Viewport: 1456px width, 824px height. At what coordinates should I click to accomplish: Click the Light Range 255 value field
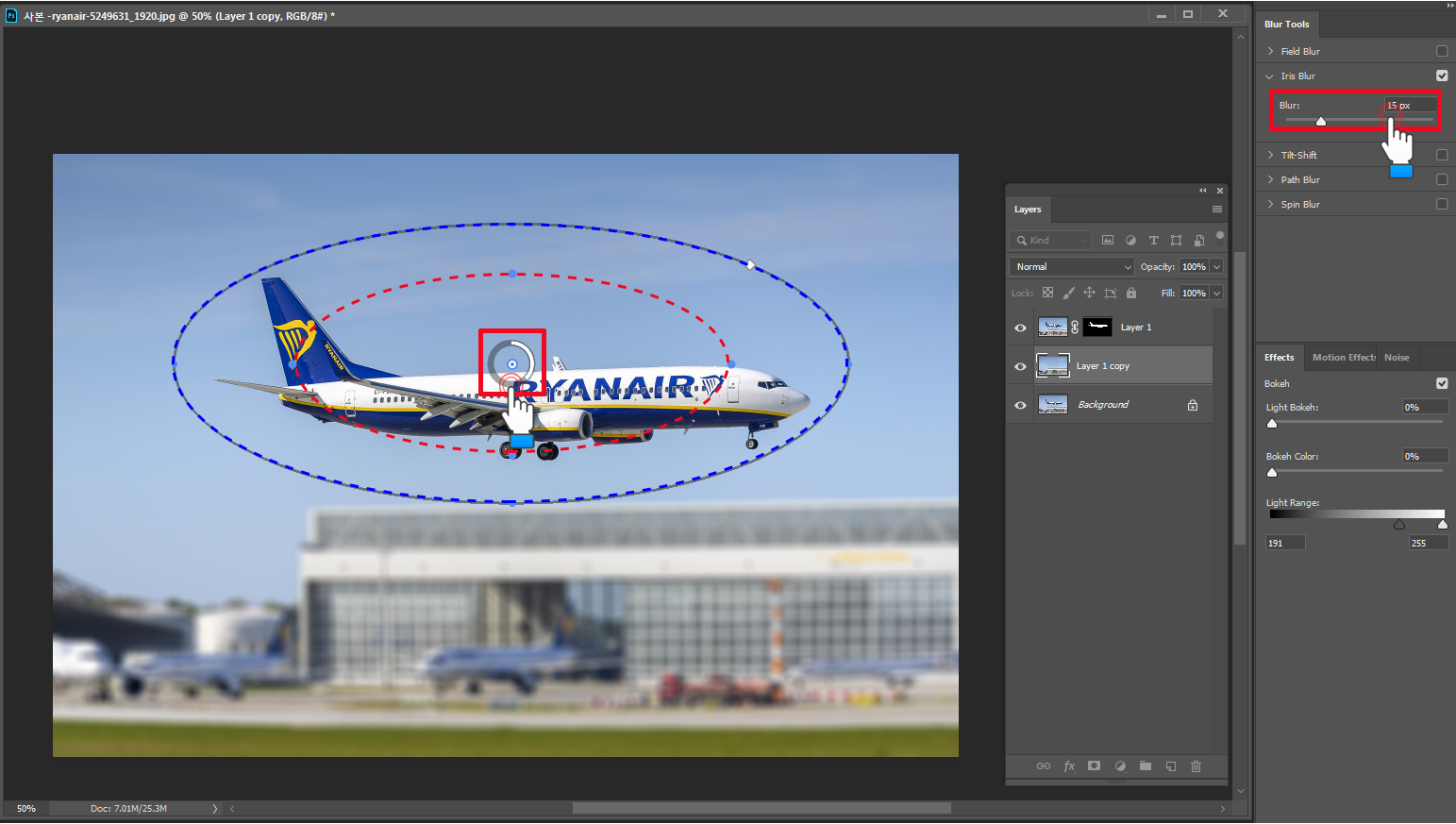click(x=1429, y=543)
